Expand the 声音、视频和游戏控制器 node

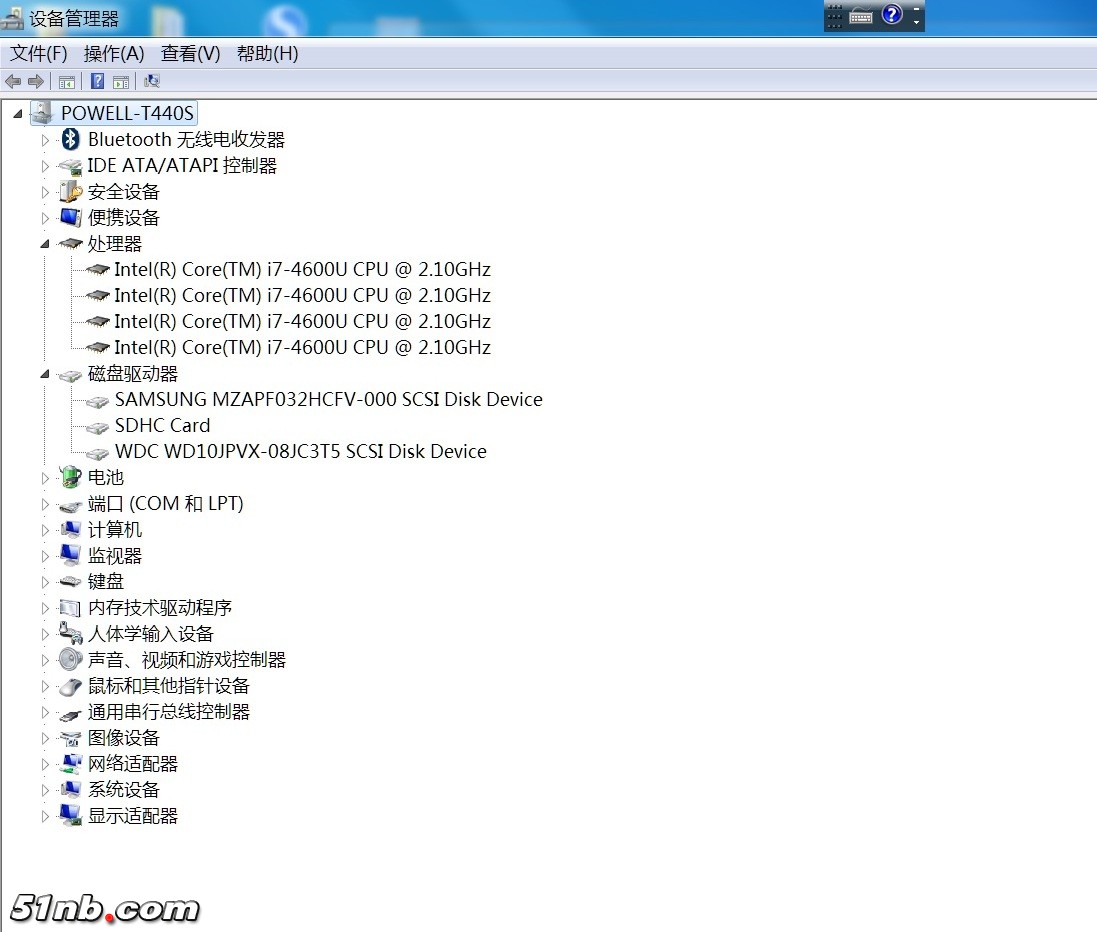pos(45,660)
